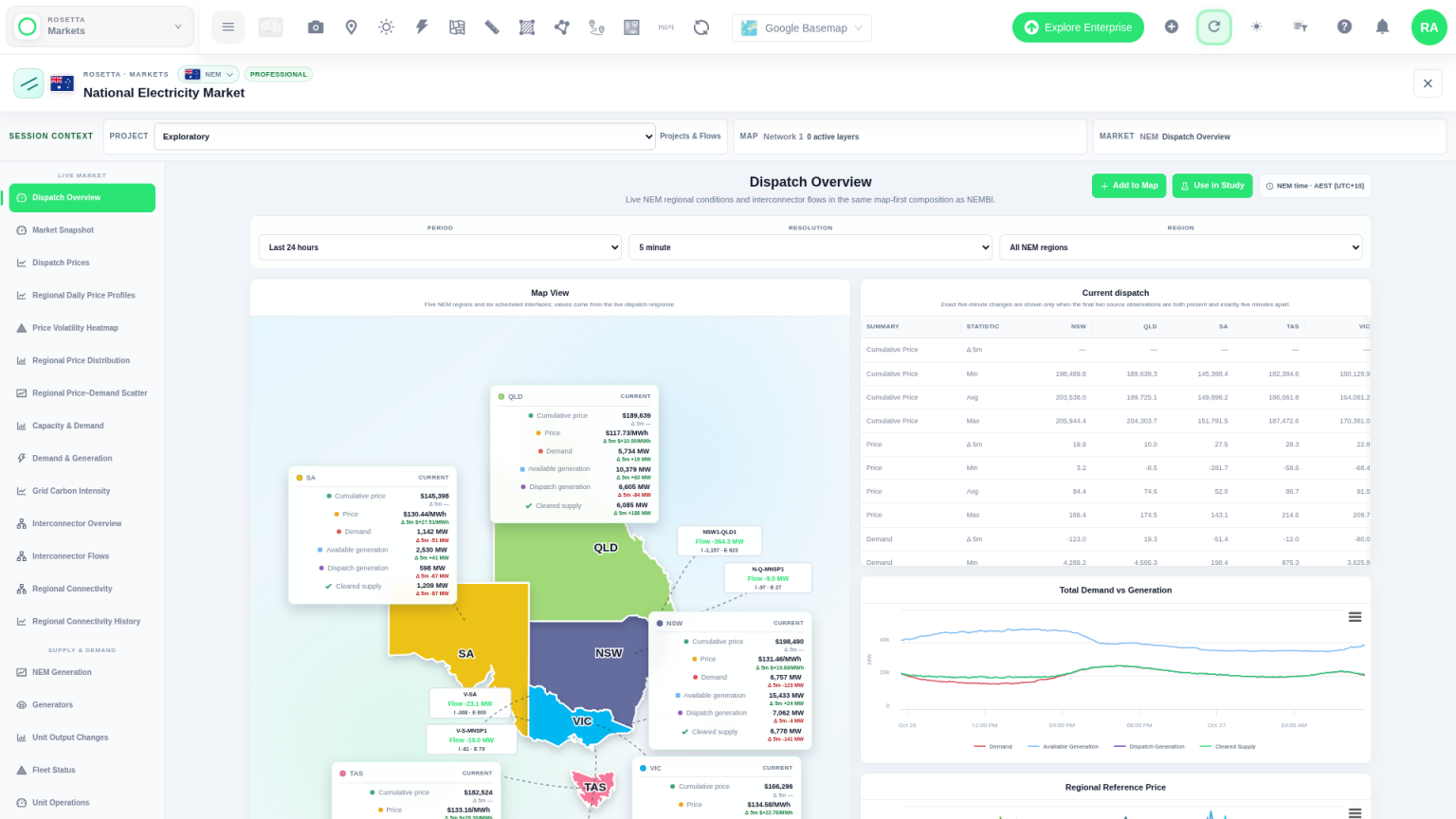1456x819 pixels.
Task: Click the Explore Enterprise button
Action: click(x=1078, y=27)
